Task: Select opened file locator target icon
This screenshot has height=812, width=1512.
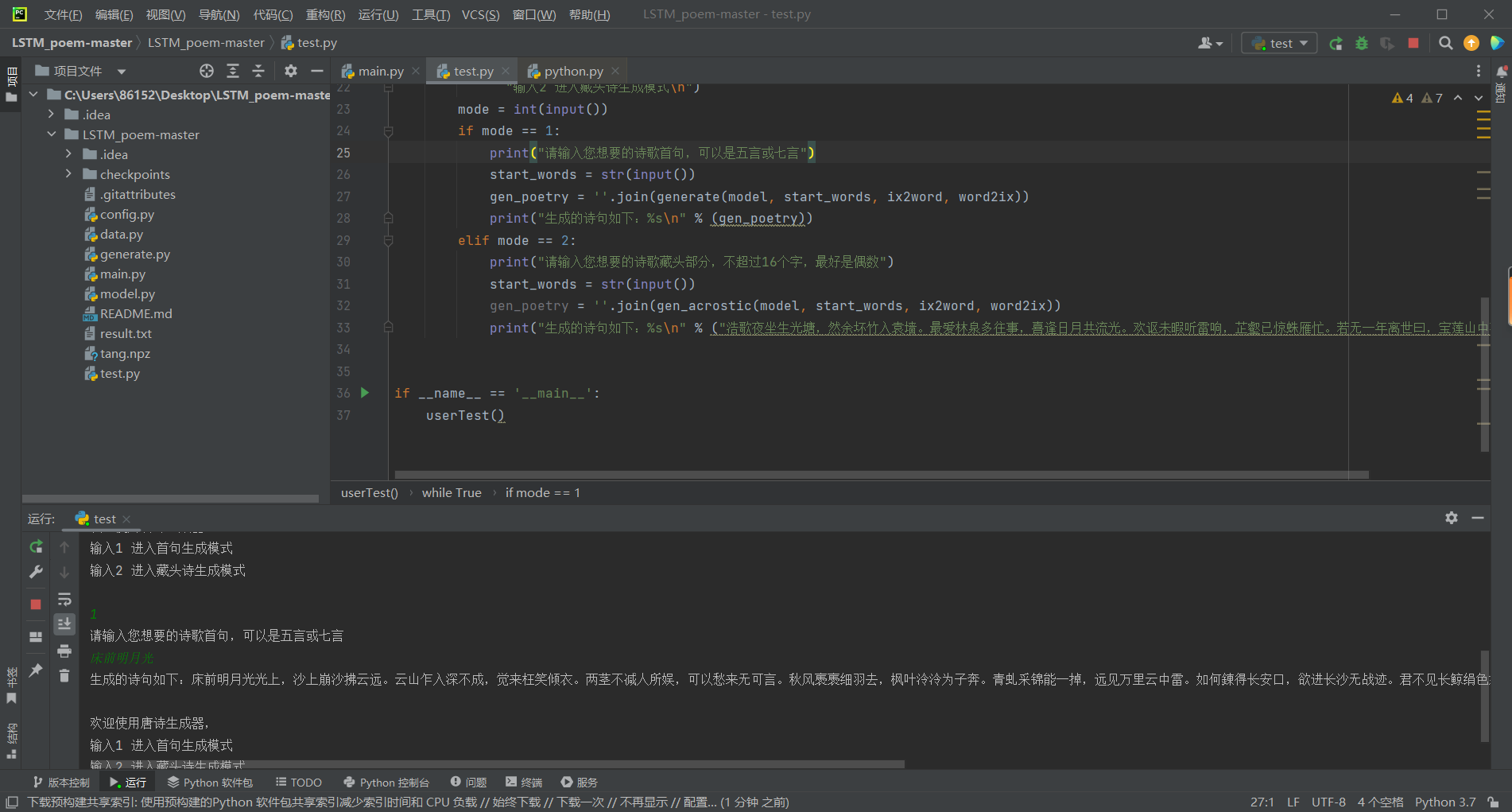Action: [x=207, y=71]
